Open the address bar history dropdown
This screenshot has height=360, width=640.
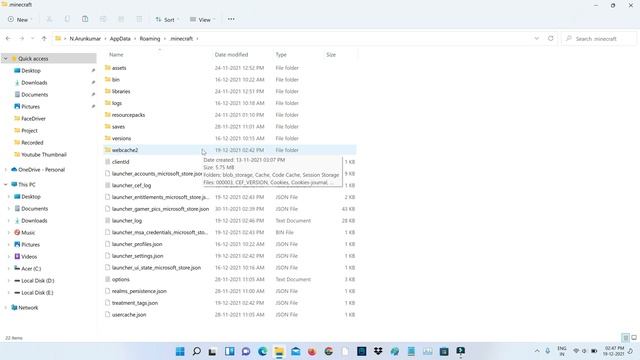point(536,38)
